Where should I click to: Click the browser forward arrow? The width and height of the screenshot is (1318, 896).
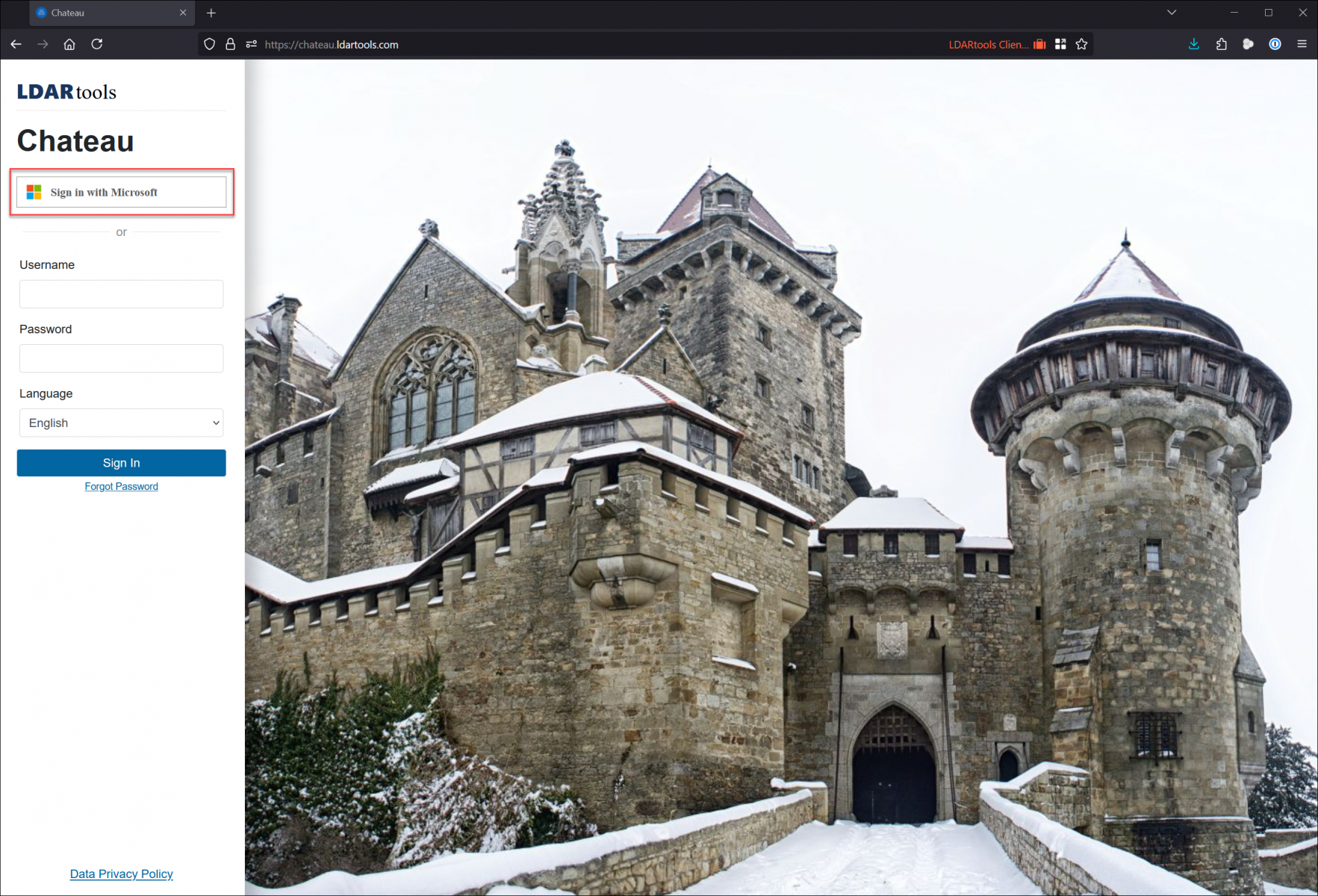tap(43, 44)
